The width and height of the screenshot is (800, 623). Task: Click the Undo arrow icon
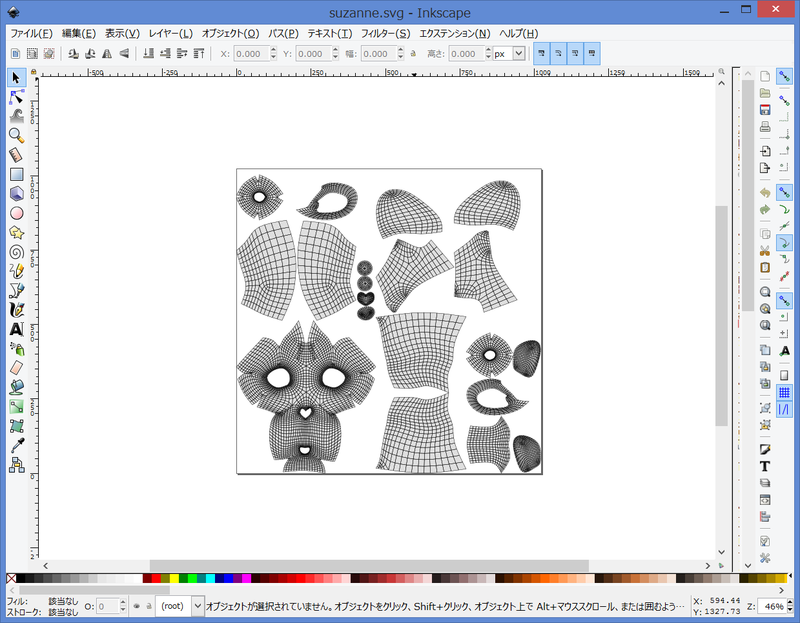click(765, 192)
